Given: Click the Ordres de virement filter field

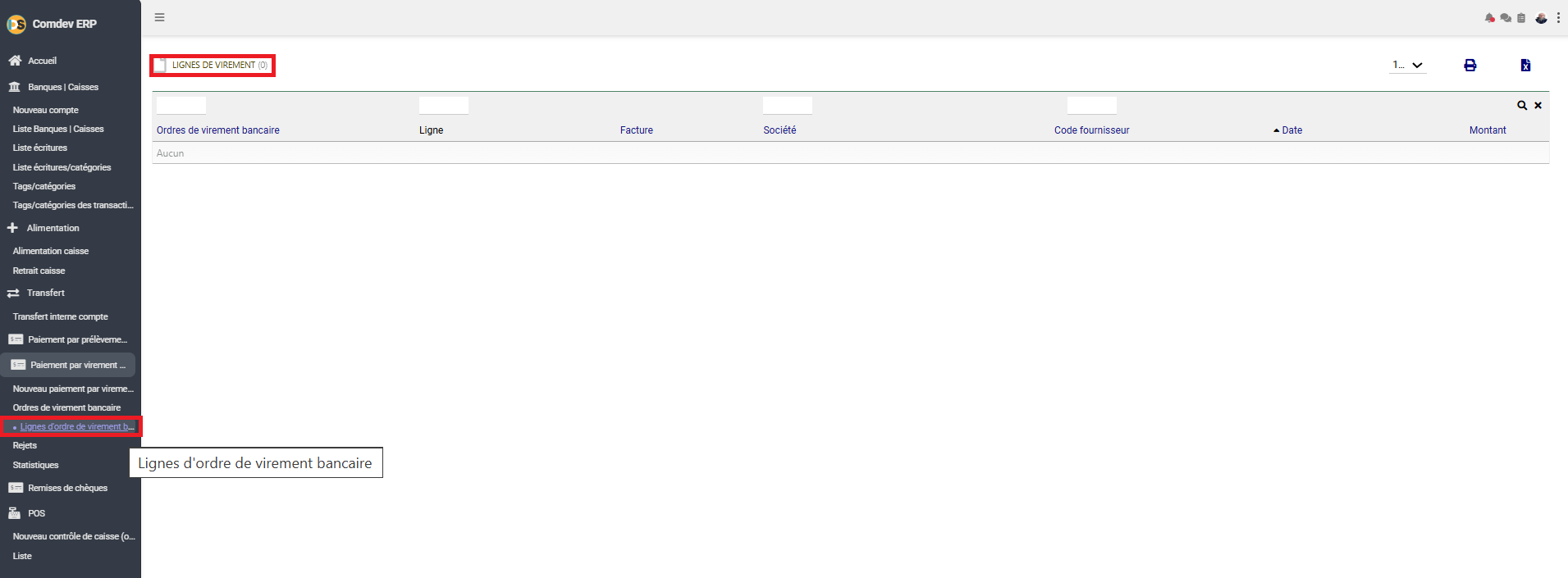Looking at the screenshot, I should [x=181, y=105].
